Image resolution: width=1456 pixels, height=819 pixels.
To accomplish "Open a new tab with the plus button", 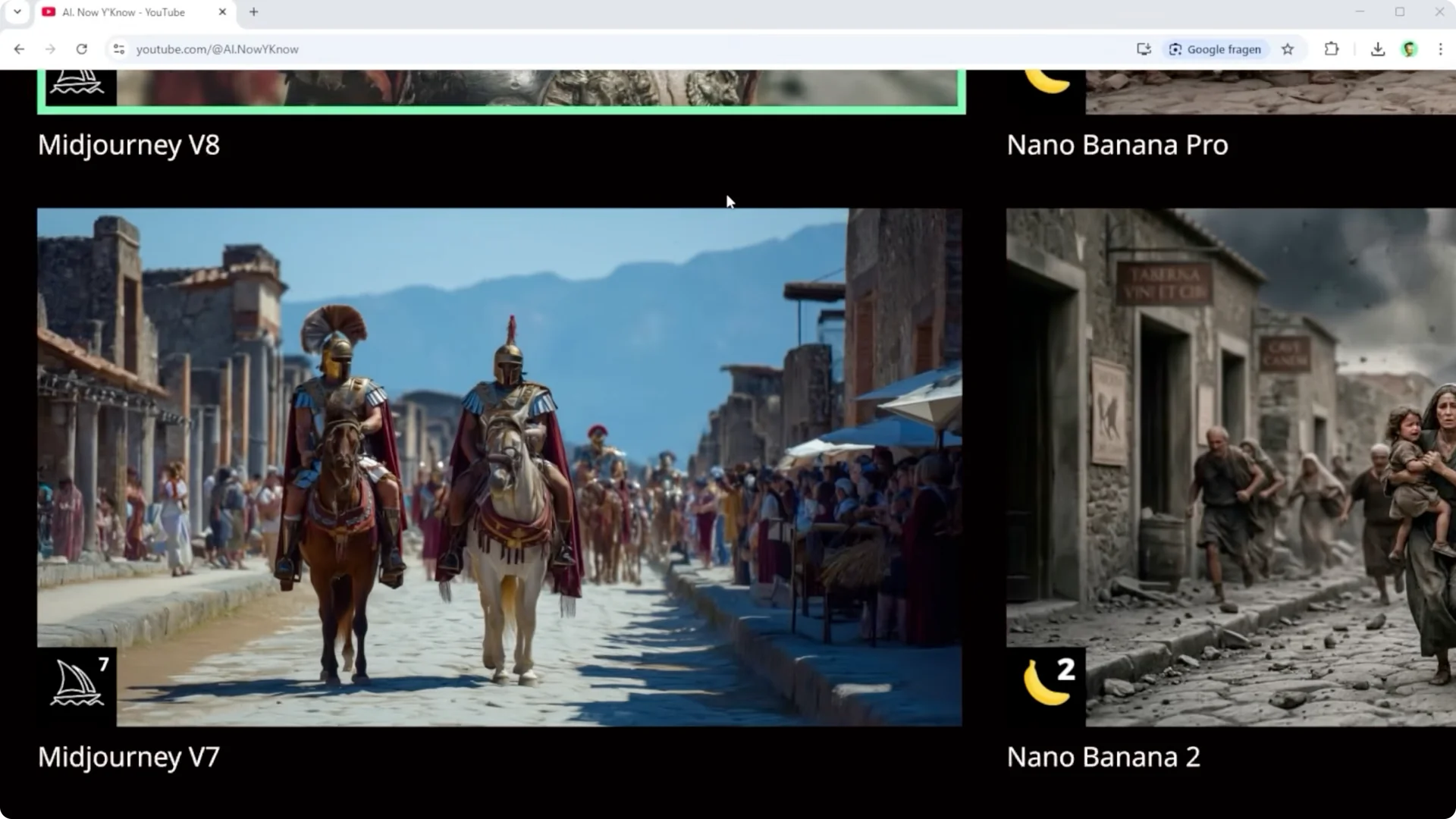I will click(x=254, y=12).
